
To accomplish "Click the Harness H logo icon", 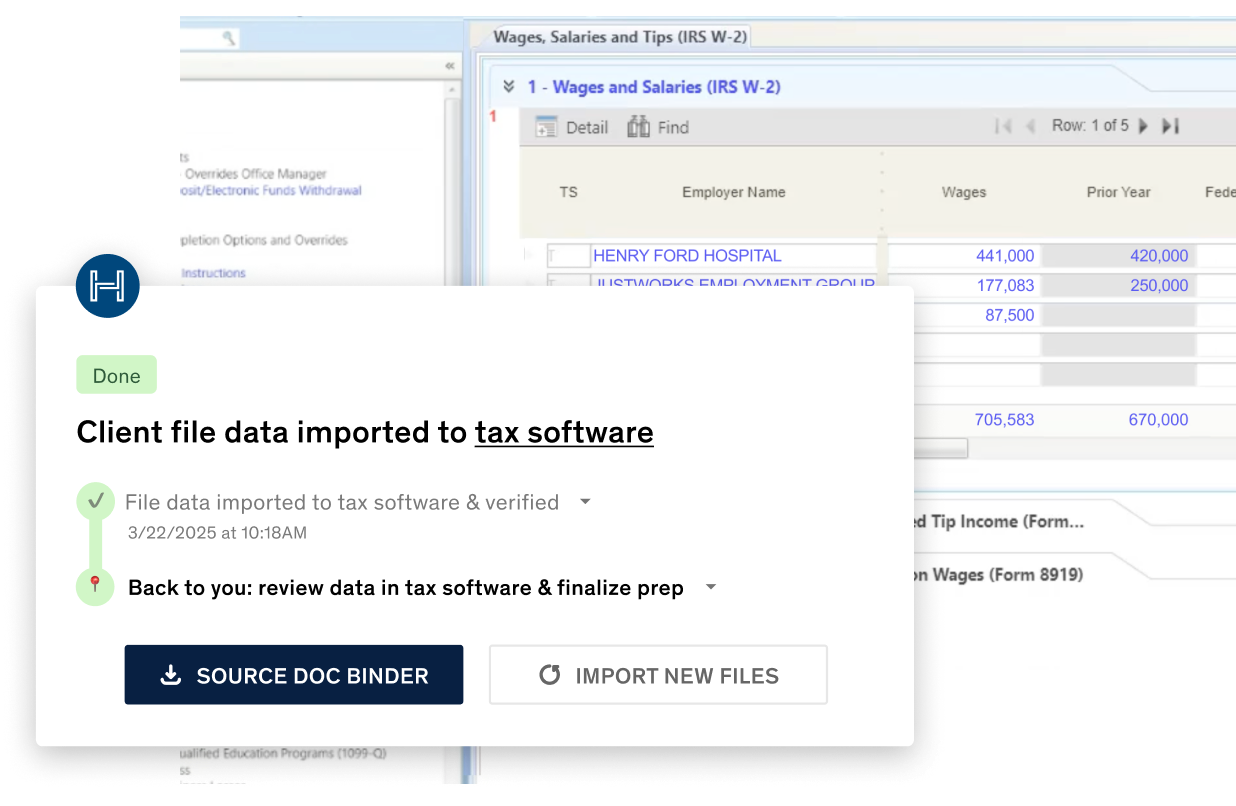I will coord(107,287).
